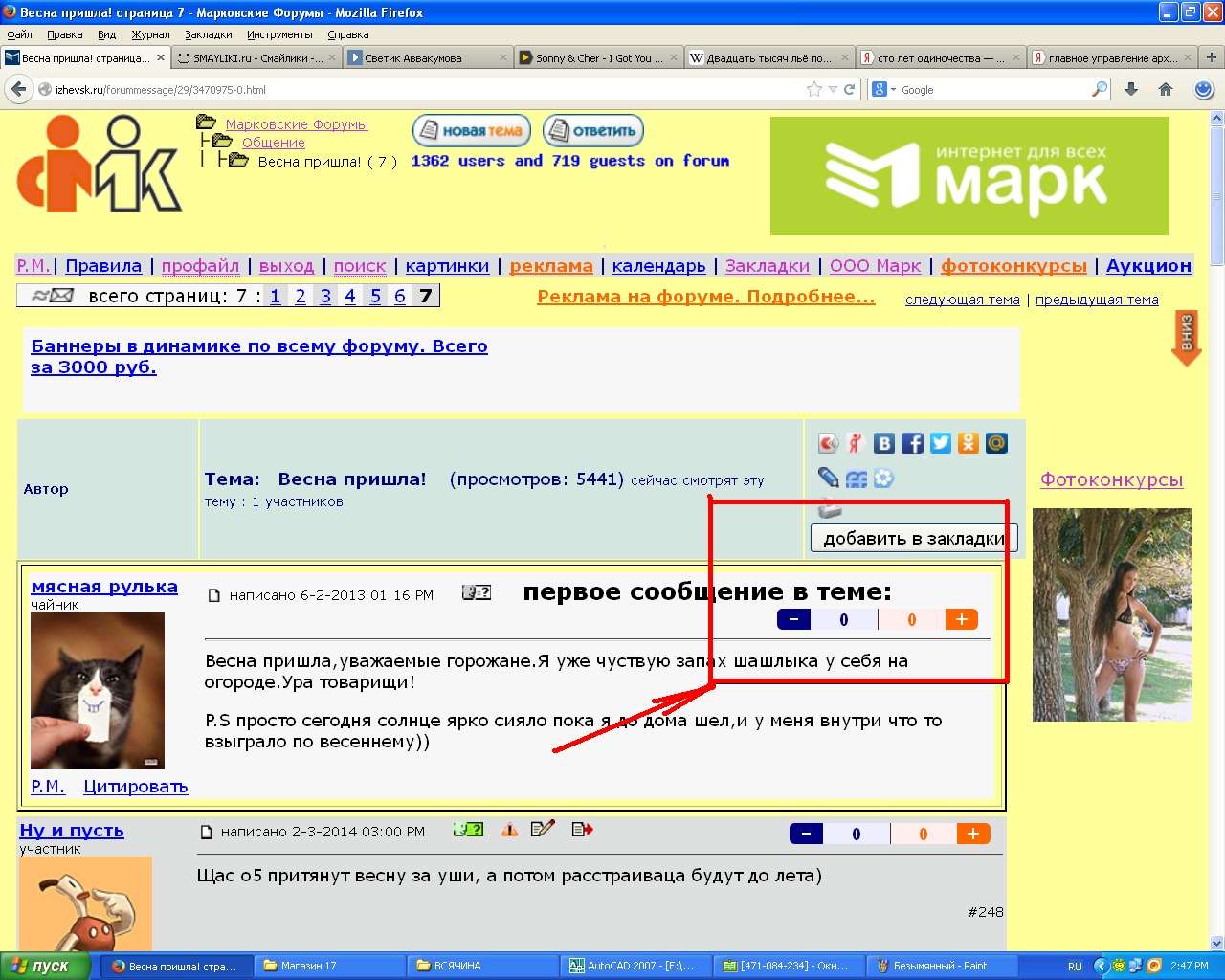Viewport: 1225px width, 980px height.
Task: Share via red speaker-style icon
Action: coord(828,443)
